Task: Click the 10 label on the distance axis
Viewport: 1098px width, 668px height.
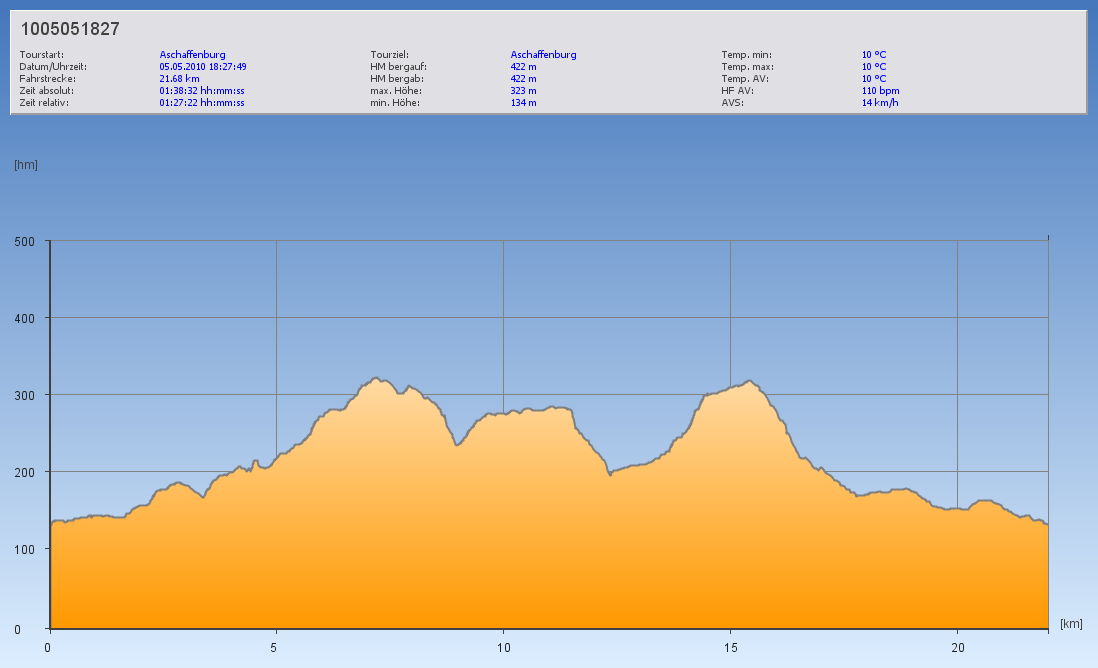Action: (503, 647)
